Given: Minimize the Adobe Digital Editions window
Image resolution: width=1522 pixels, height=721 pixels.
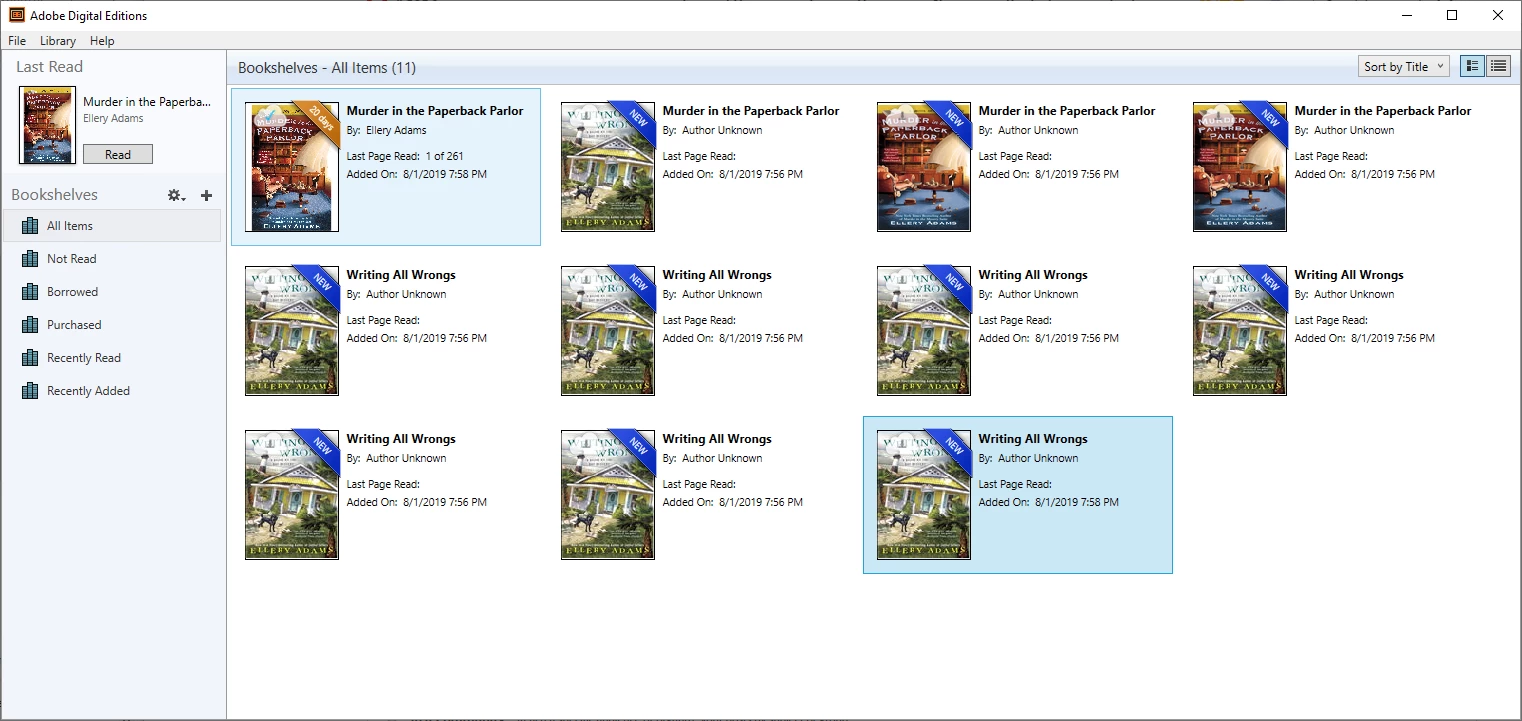Looking at the screenshot, I should point(1406,15).
